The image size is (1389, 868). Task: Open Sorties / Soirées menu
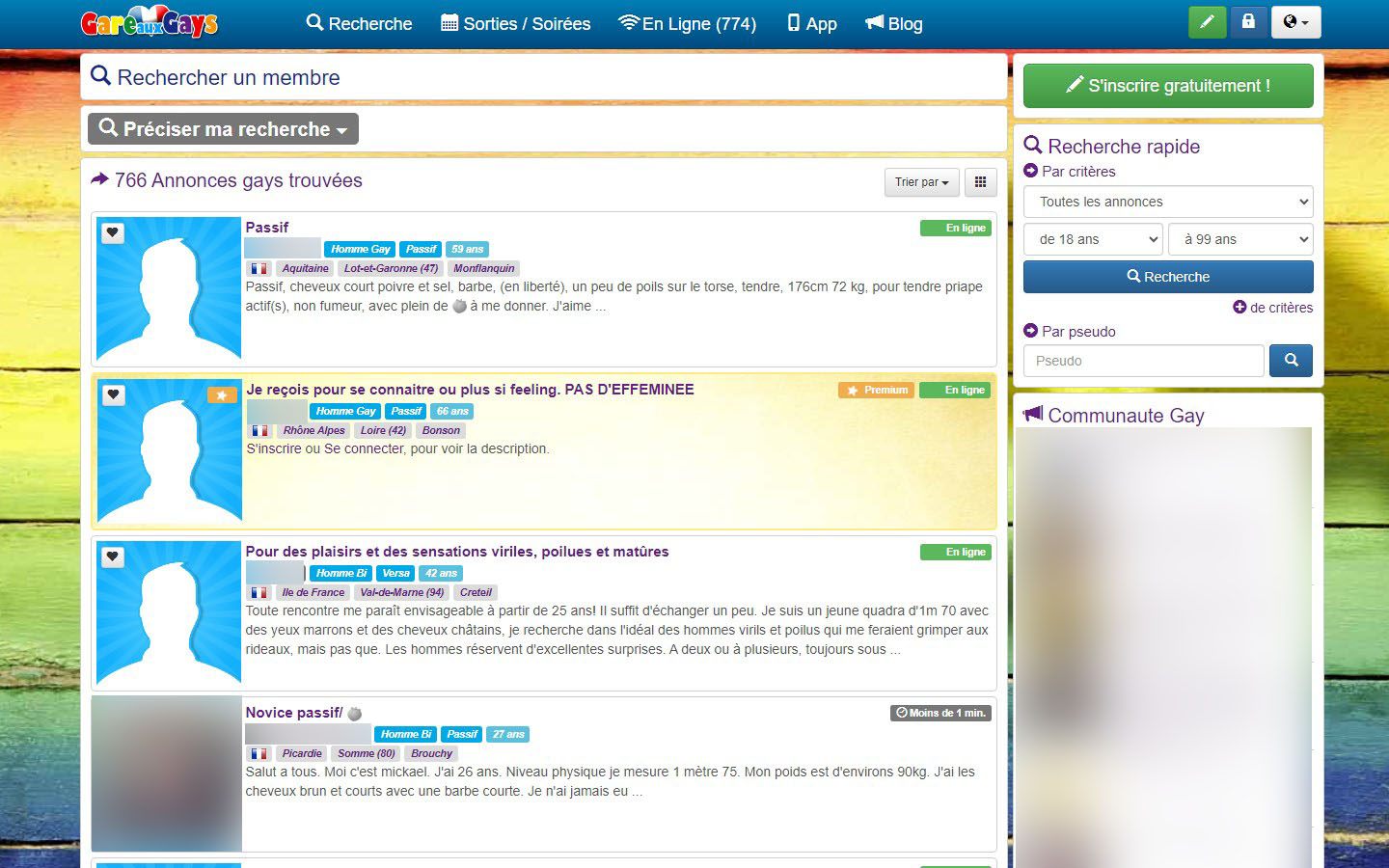(516, 23)
